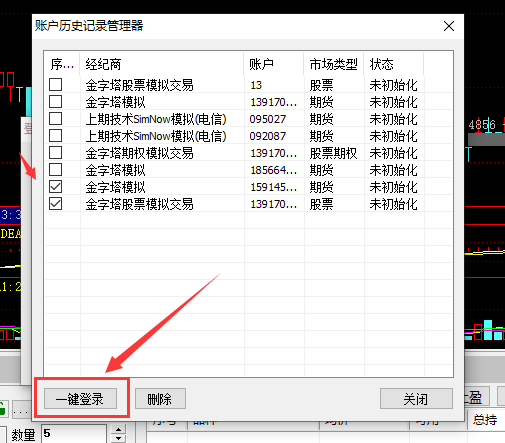Click account cell 185664...

click(274, 170)
